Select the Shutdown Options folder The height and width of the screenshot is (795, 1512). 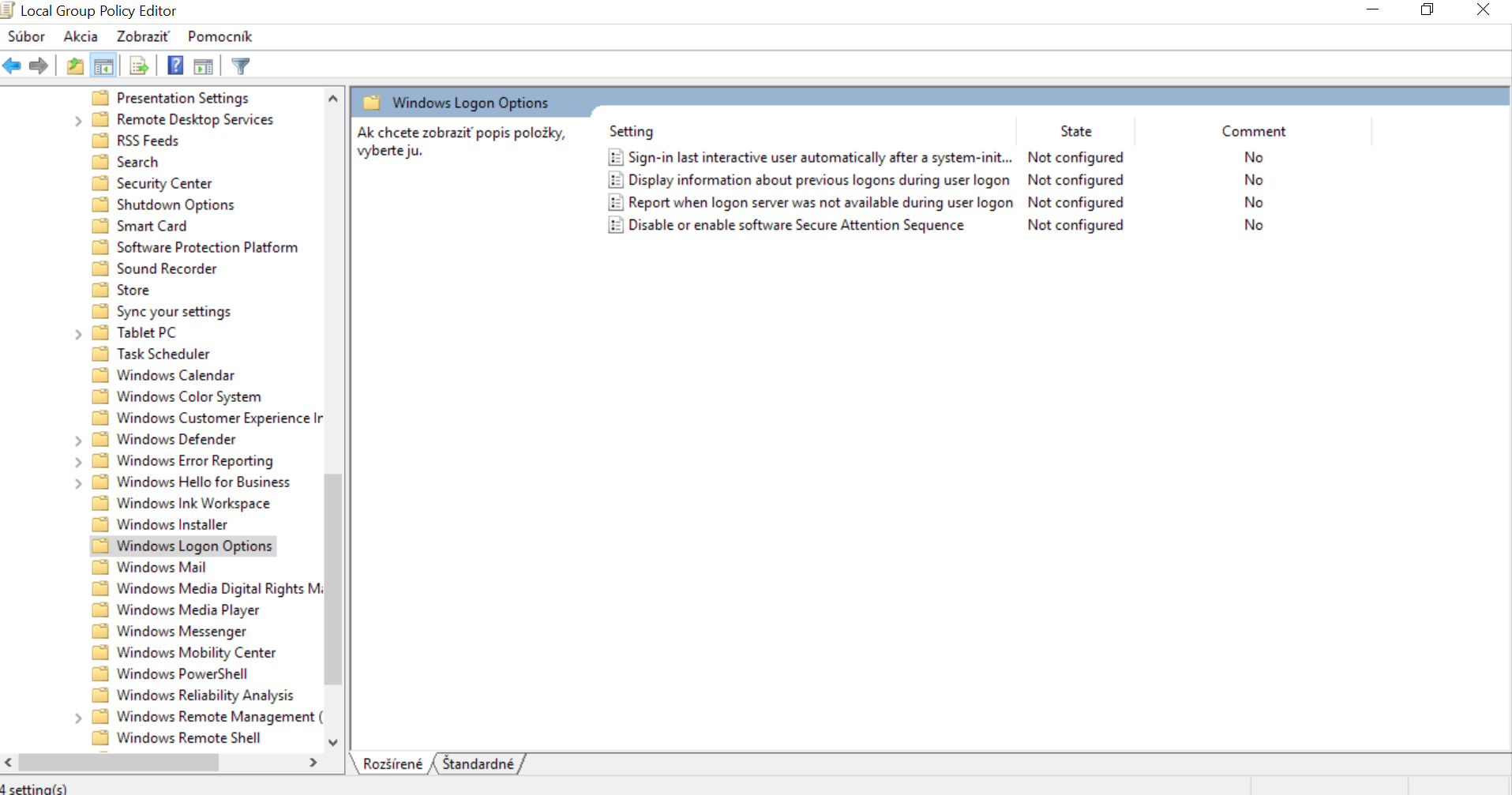175,204
